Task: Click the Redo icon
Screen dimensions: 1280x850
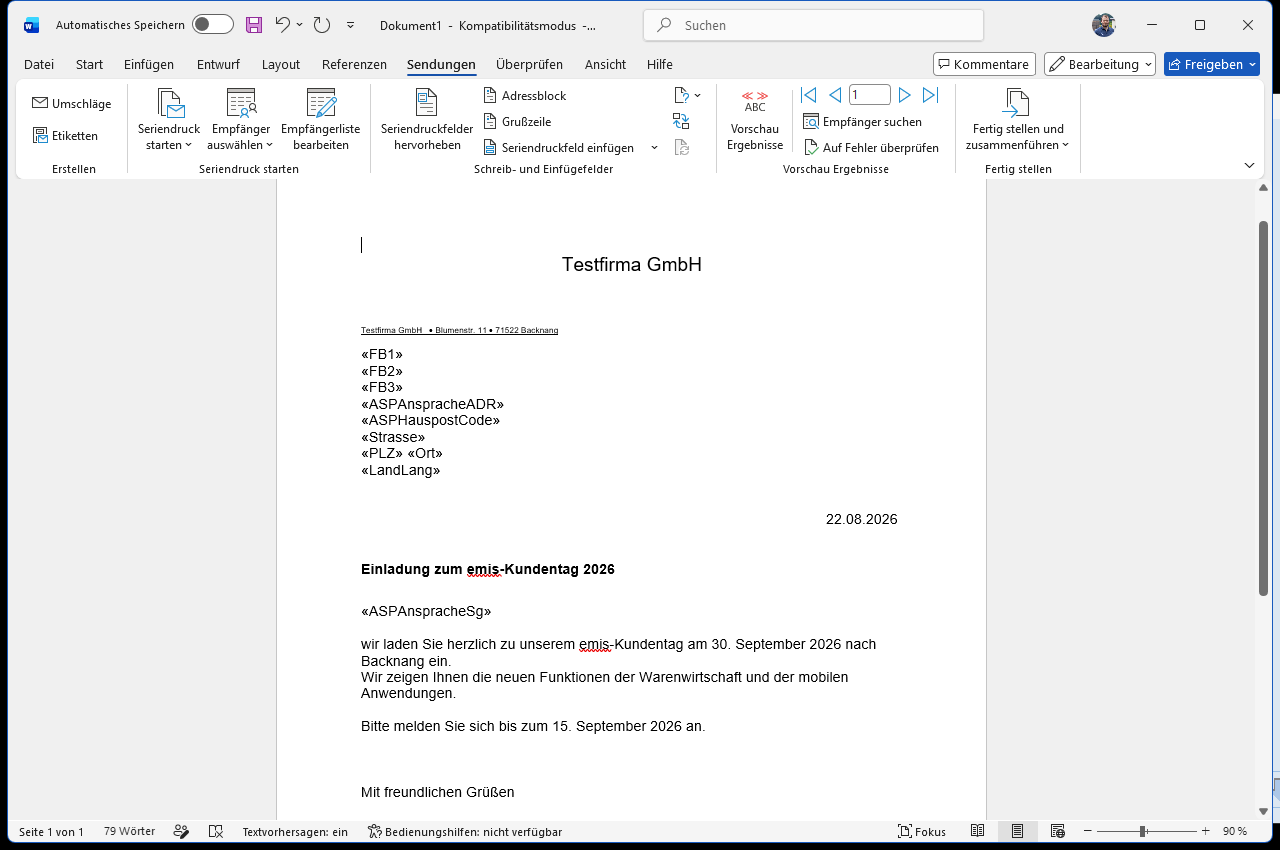Action: coord(321,25)
